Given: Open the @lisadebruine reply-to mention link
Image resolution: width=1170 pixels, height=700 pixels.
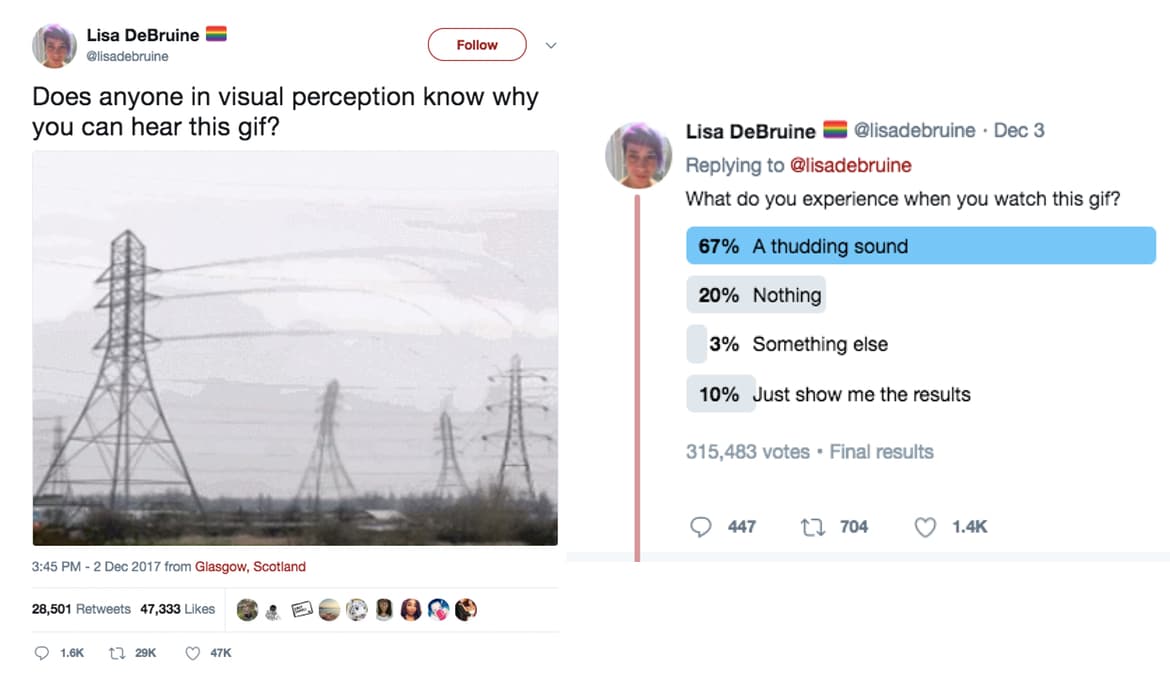Looking at the screenshot, I should 851,165.
